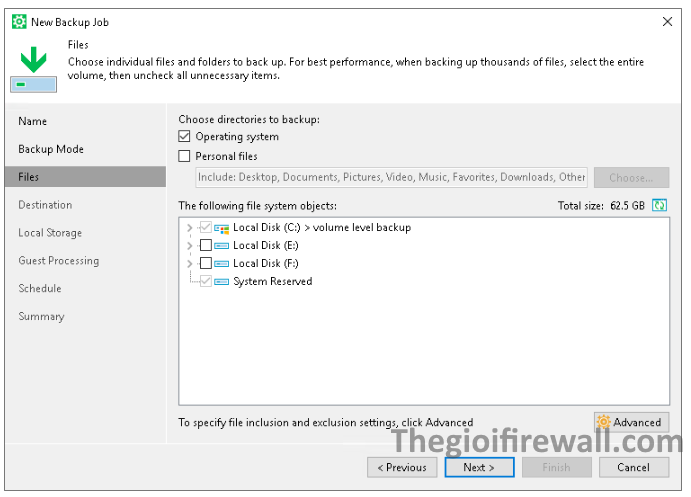Image resolution: width=691 pixels, height=497 pixels.
Task: Click the sun icon on Advanced button
Action: click(603, 422)
